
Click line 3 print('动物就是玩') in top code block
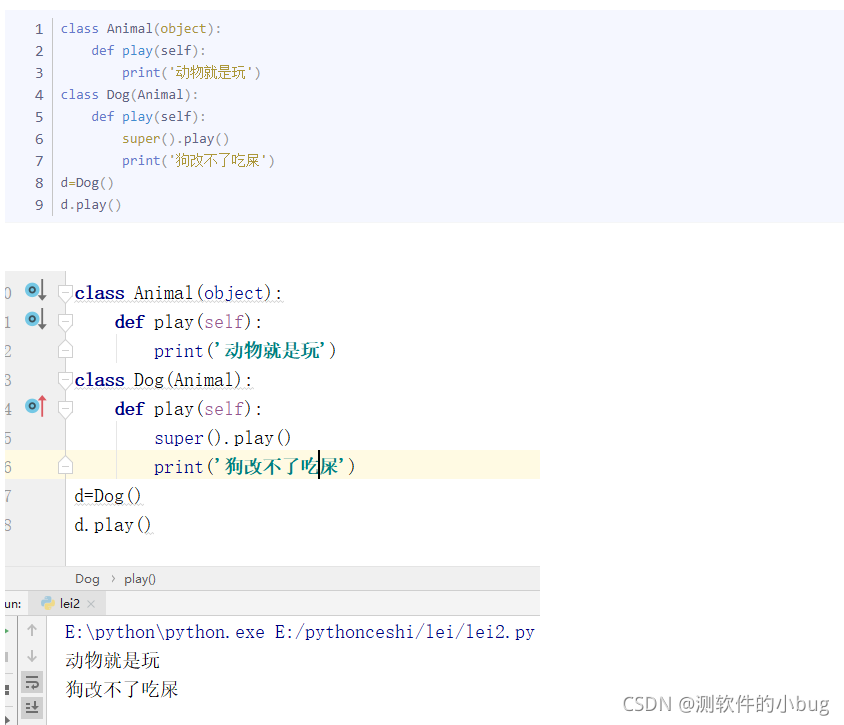pos(191,73)
